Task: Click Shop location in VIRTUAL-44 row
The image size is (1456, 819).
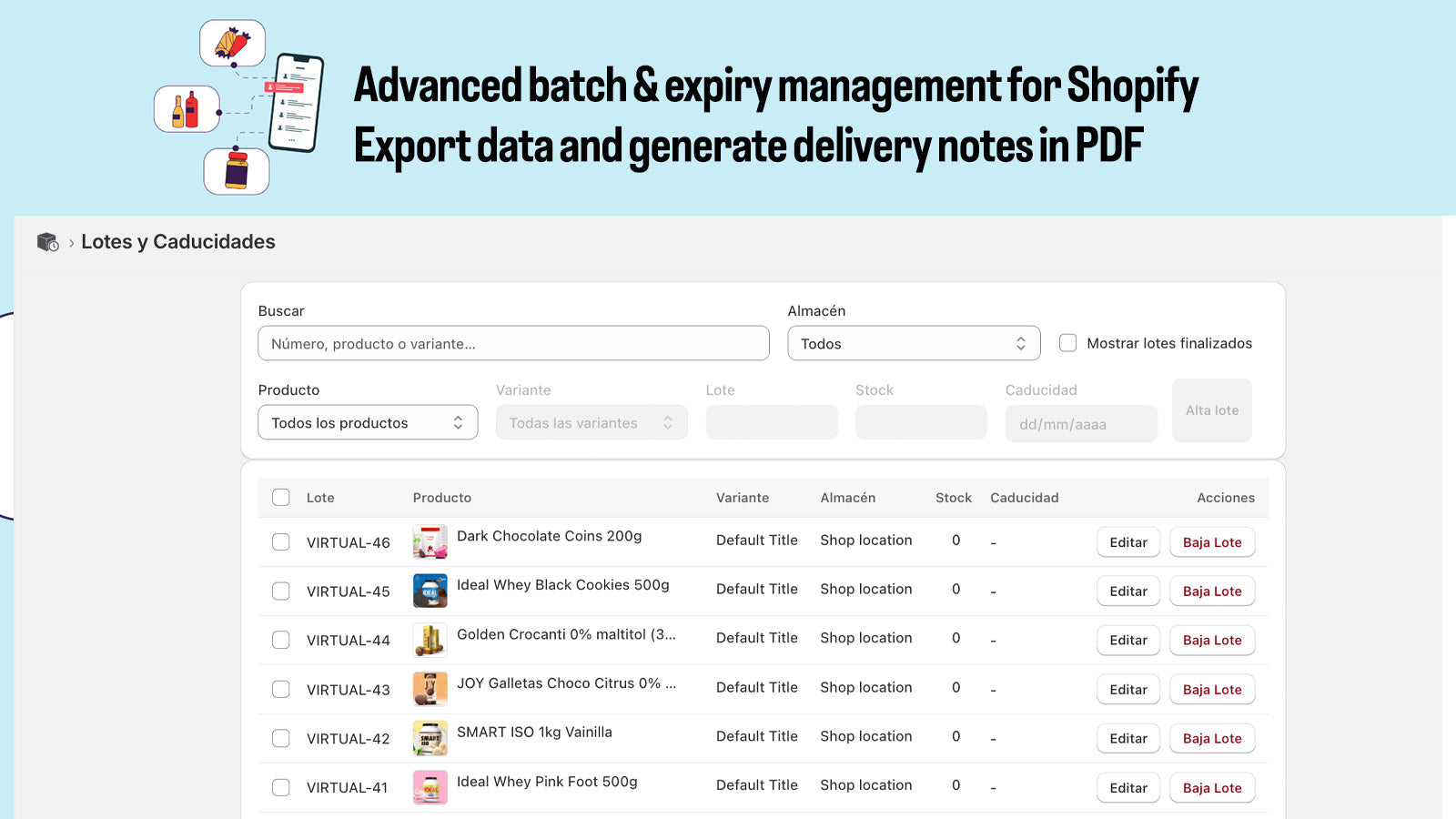Action: coord(866,638)
